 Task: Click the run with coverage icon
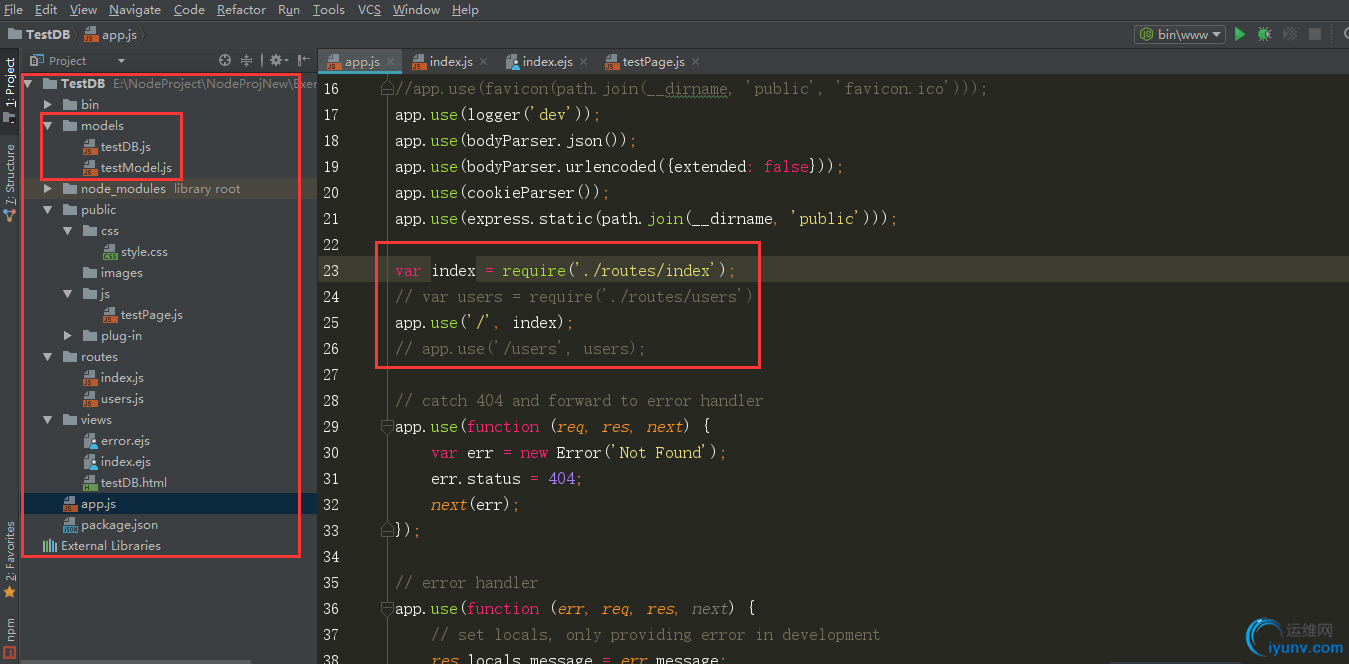coord(1290,34)
